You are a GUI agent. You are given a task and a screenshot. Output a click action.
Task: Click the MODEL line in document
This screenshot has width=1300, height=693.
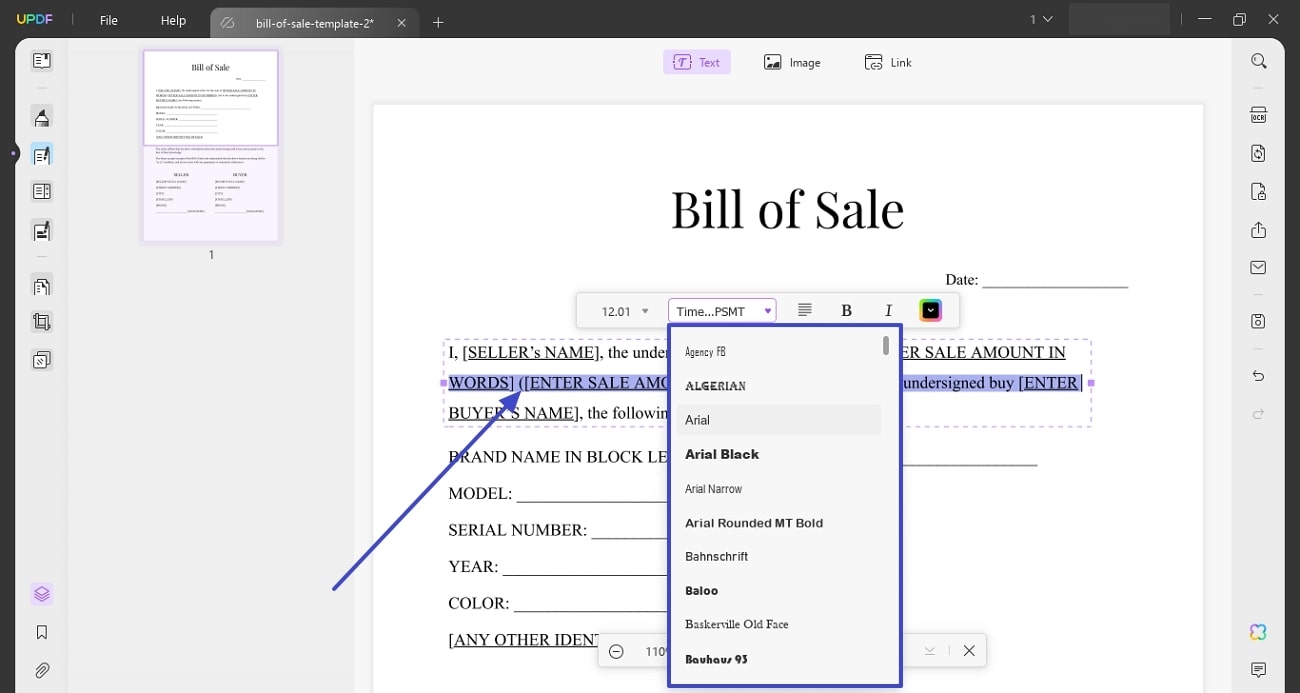[557, 494]
